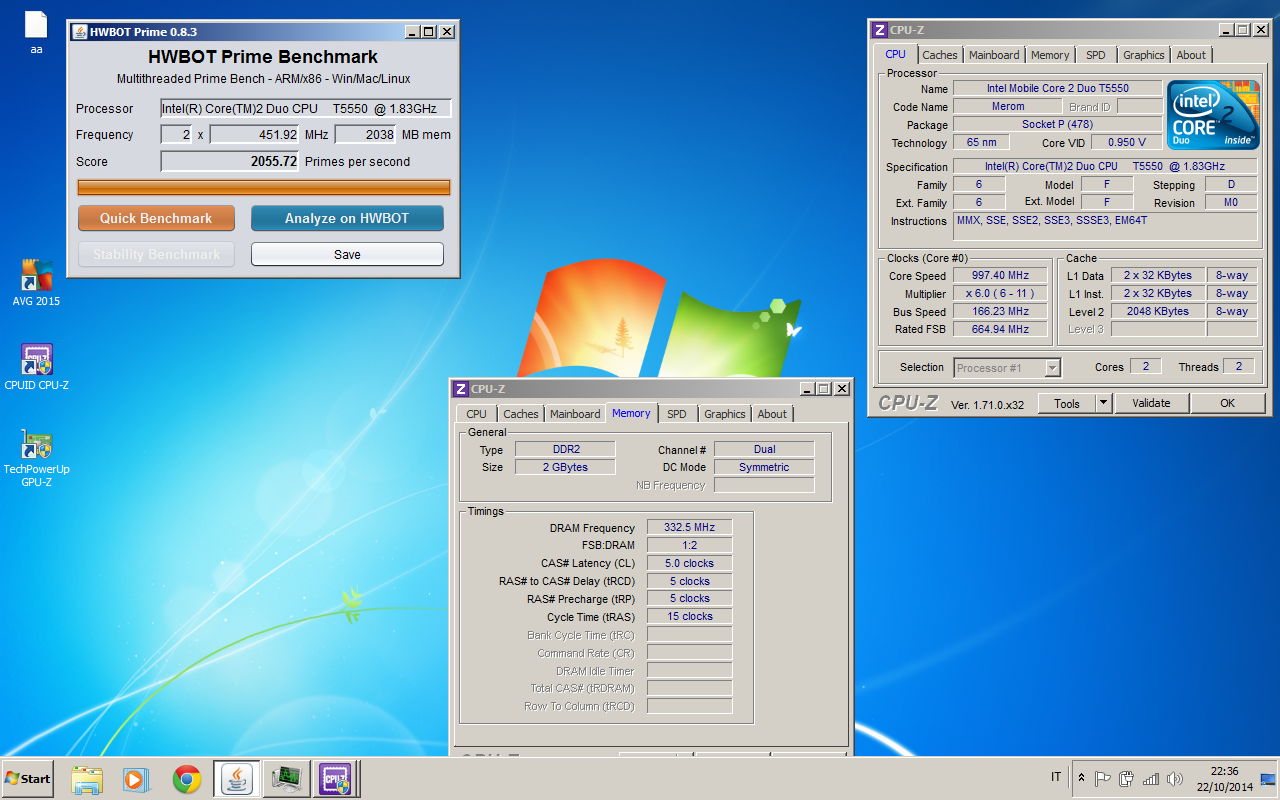Select About tab in CPU-Z Memory window
The height and width of the screenshot is (800, 1280).
pyautogui.click(x=772, y=414)
